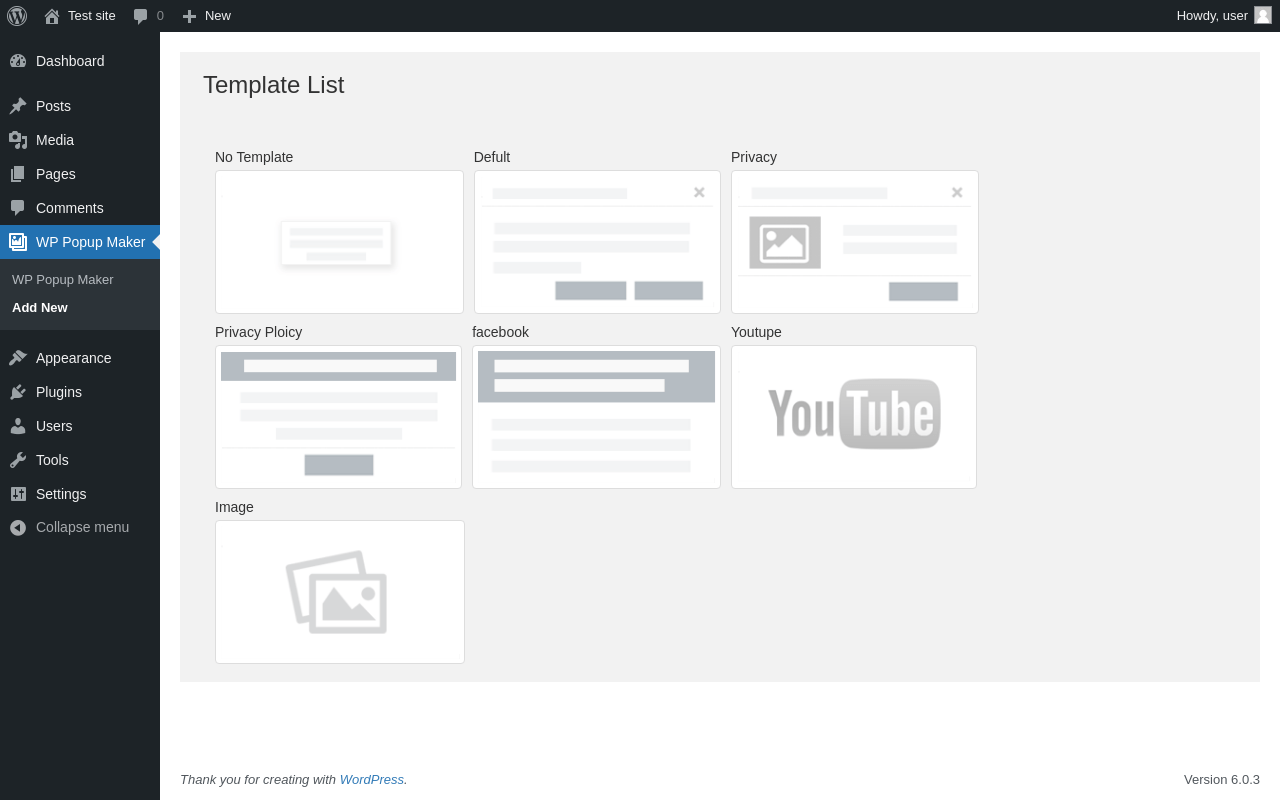Open the comments bubble icon in admin bar
Screen dimensions: 1280x800
click(141, 16)
